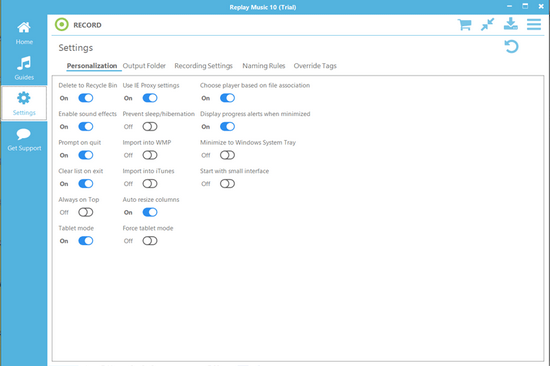Enable Prevent sleep/hibernation switch
This screenshot has width=550, height=366.
[x=150, y=126]
